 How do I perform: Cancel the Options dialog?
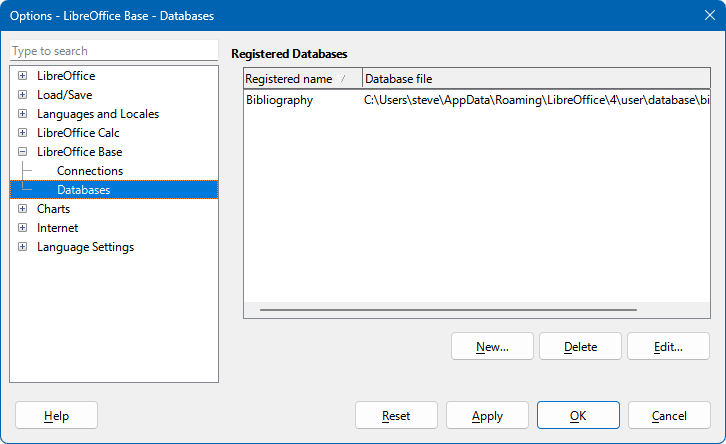point(669,415)
